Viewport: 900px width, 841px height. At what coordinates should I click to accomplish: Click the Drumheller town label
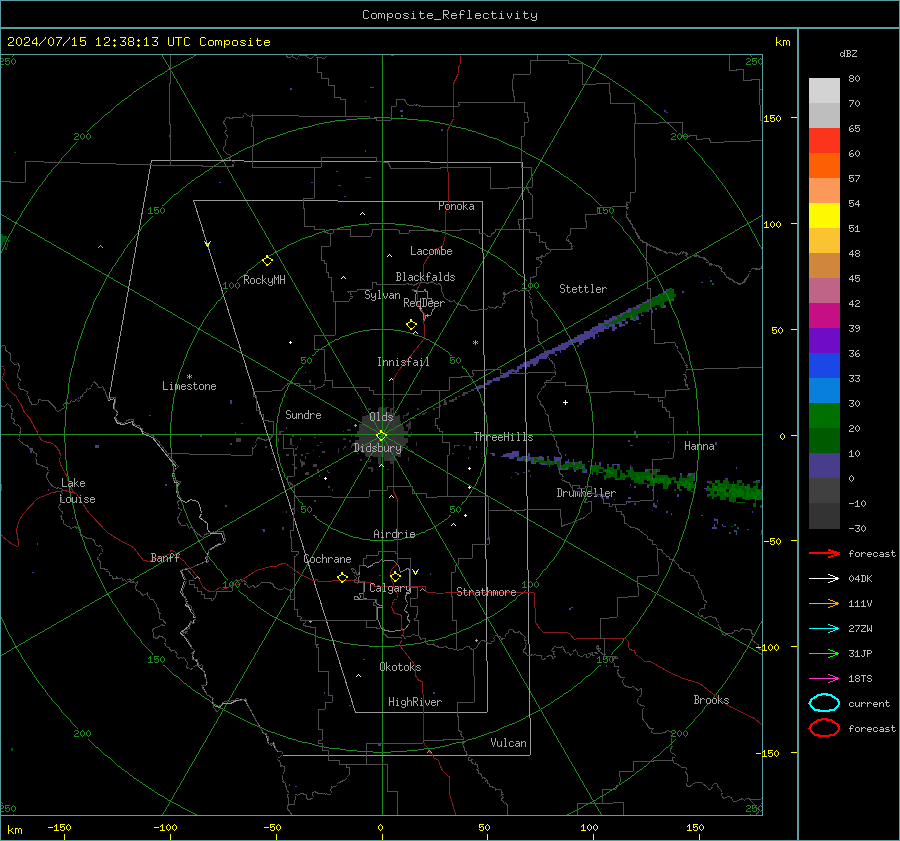pyautogui.click(x=586, y=493)
